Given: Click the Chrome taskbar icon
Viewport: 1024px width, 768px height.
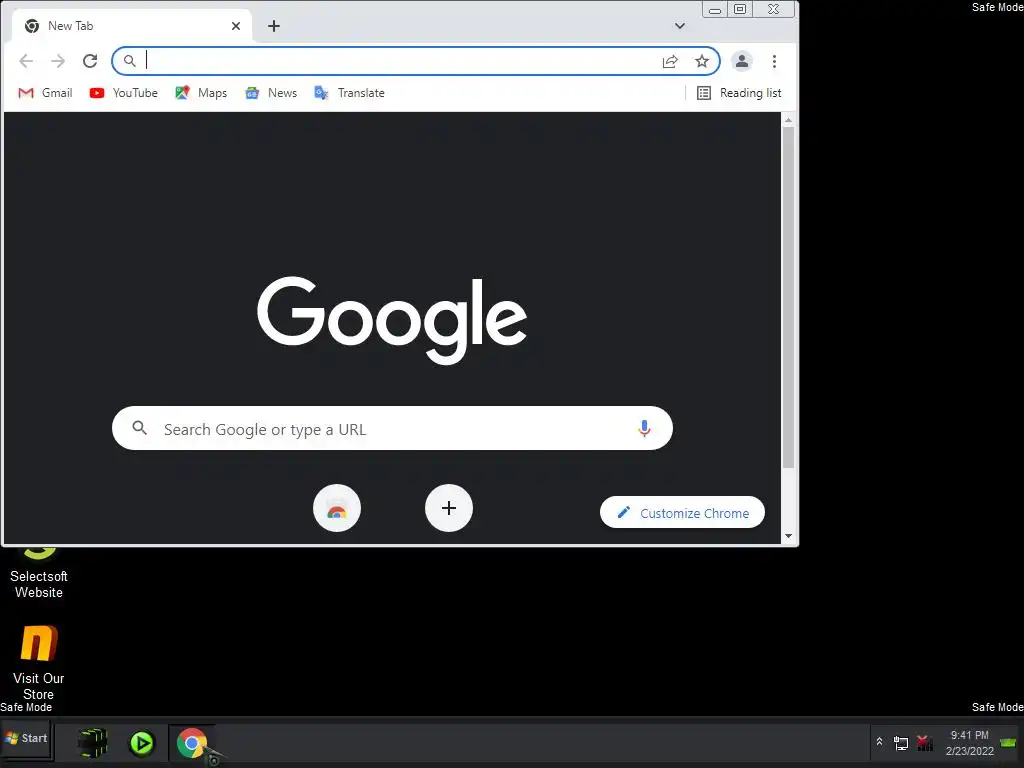Looking at the screenshot, I should [191, 743].
